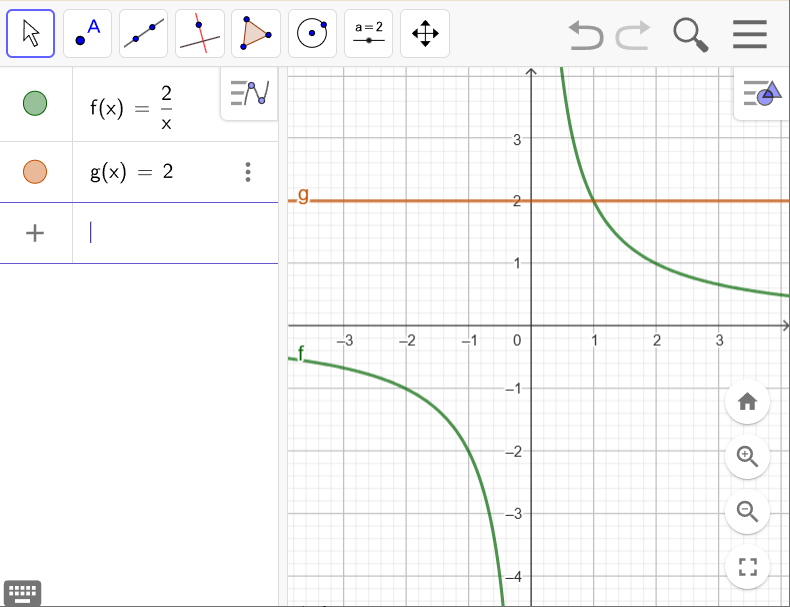Select the Circle with center tool
This screenshot has height=607, width=790.
point(312,34)
